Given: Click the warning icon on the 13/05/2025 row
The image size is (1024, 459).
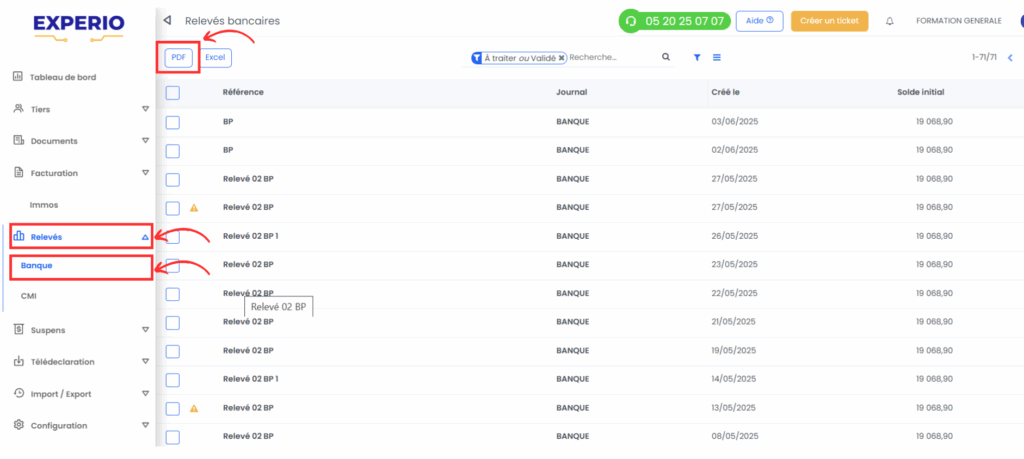Looking at the screenshot, I should tap(193, 408).
